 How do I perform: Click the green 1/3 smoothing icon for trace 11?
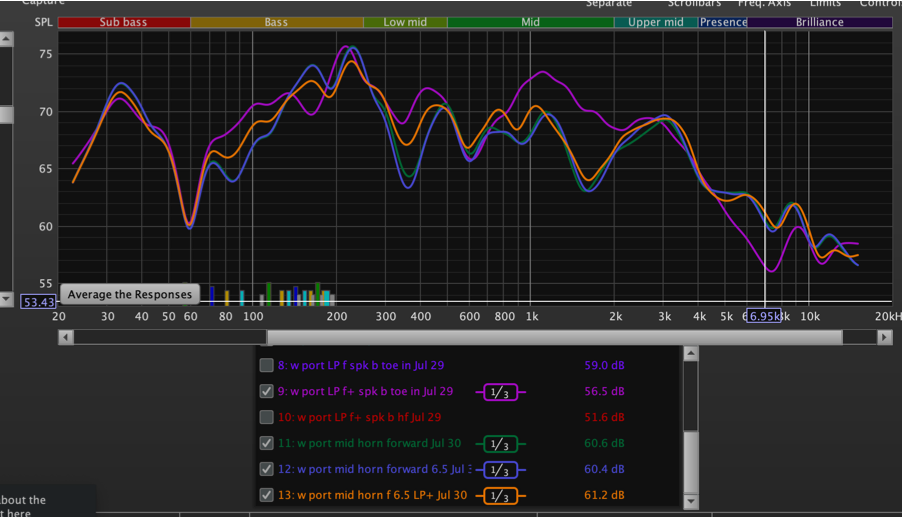[x=501, y=444]
